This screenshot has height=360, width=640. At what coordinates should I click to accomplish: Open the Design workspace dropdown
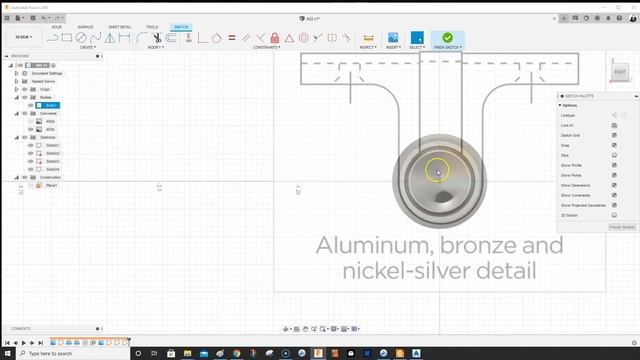pyautogui.click(x=24, y=37)
